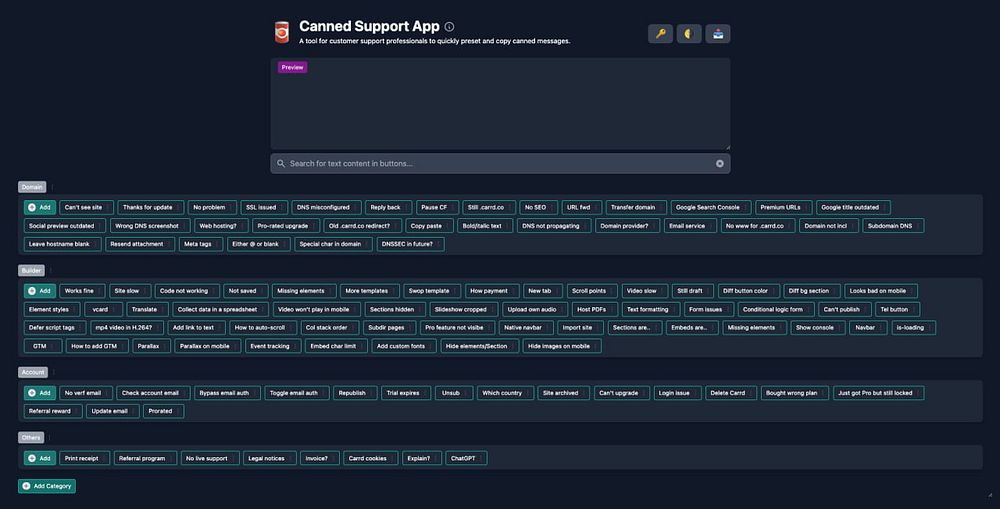This screenshot has width=1000, height=509.
Task: Select the Referral reward message
Action: [53, 411]
